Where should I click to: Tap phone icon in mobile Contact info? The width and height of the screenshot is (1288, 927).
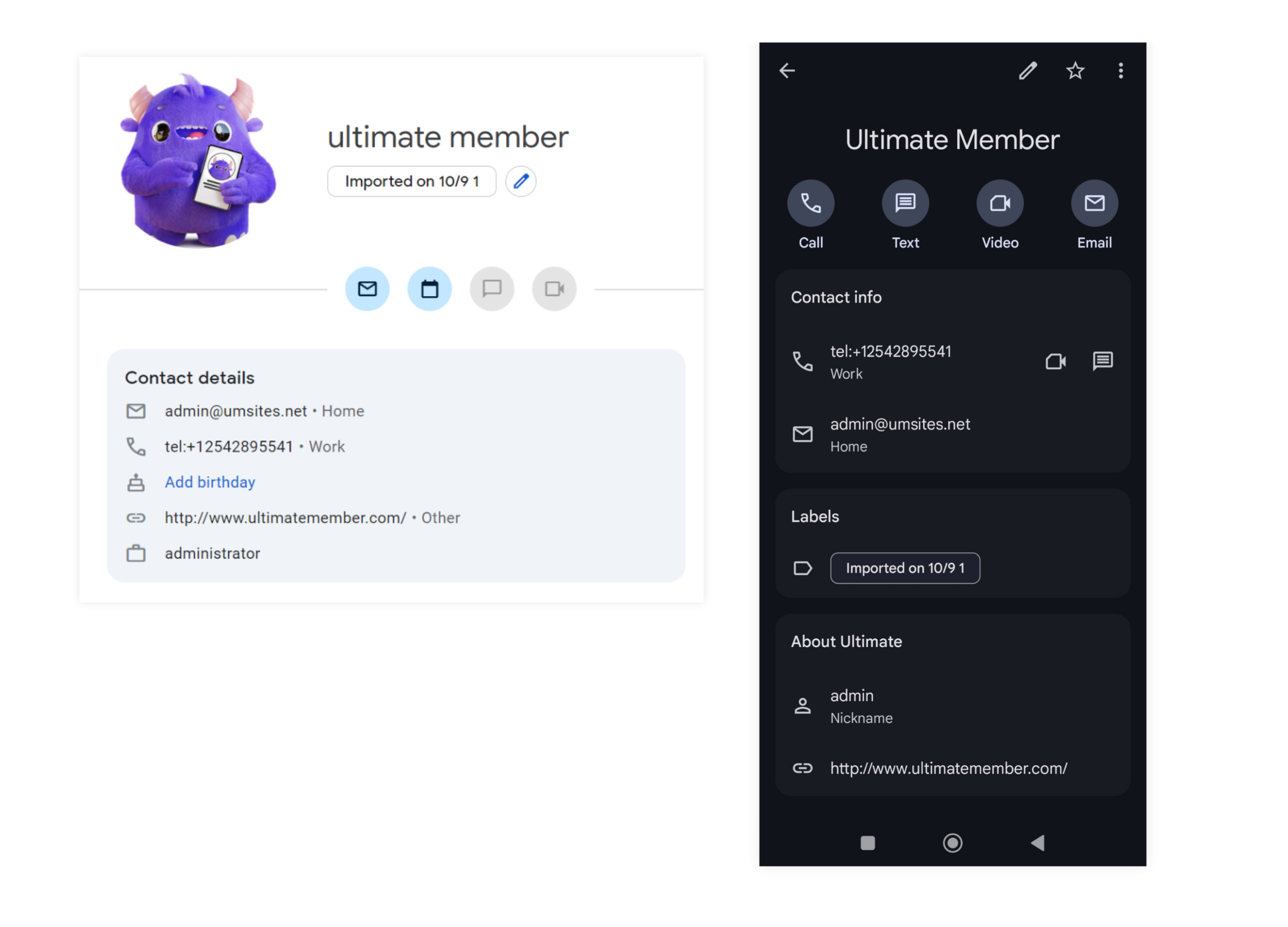(x=803, y=362)
